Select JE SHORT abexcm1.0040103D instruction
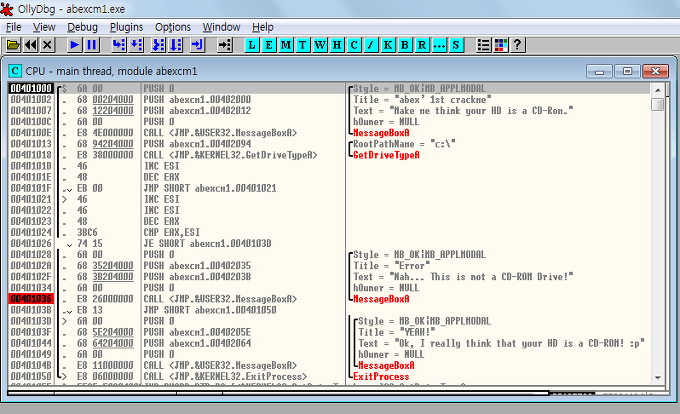680x414 pixels. (207, 243)
